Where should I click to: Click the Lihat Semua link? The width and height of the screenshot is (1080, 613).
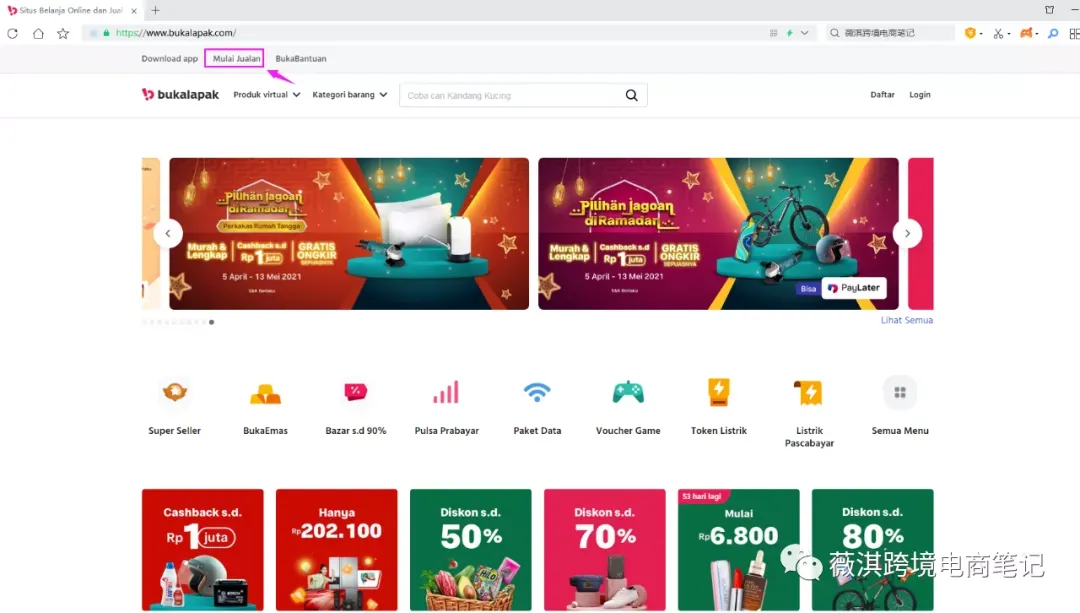coord(906,320)
